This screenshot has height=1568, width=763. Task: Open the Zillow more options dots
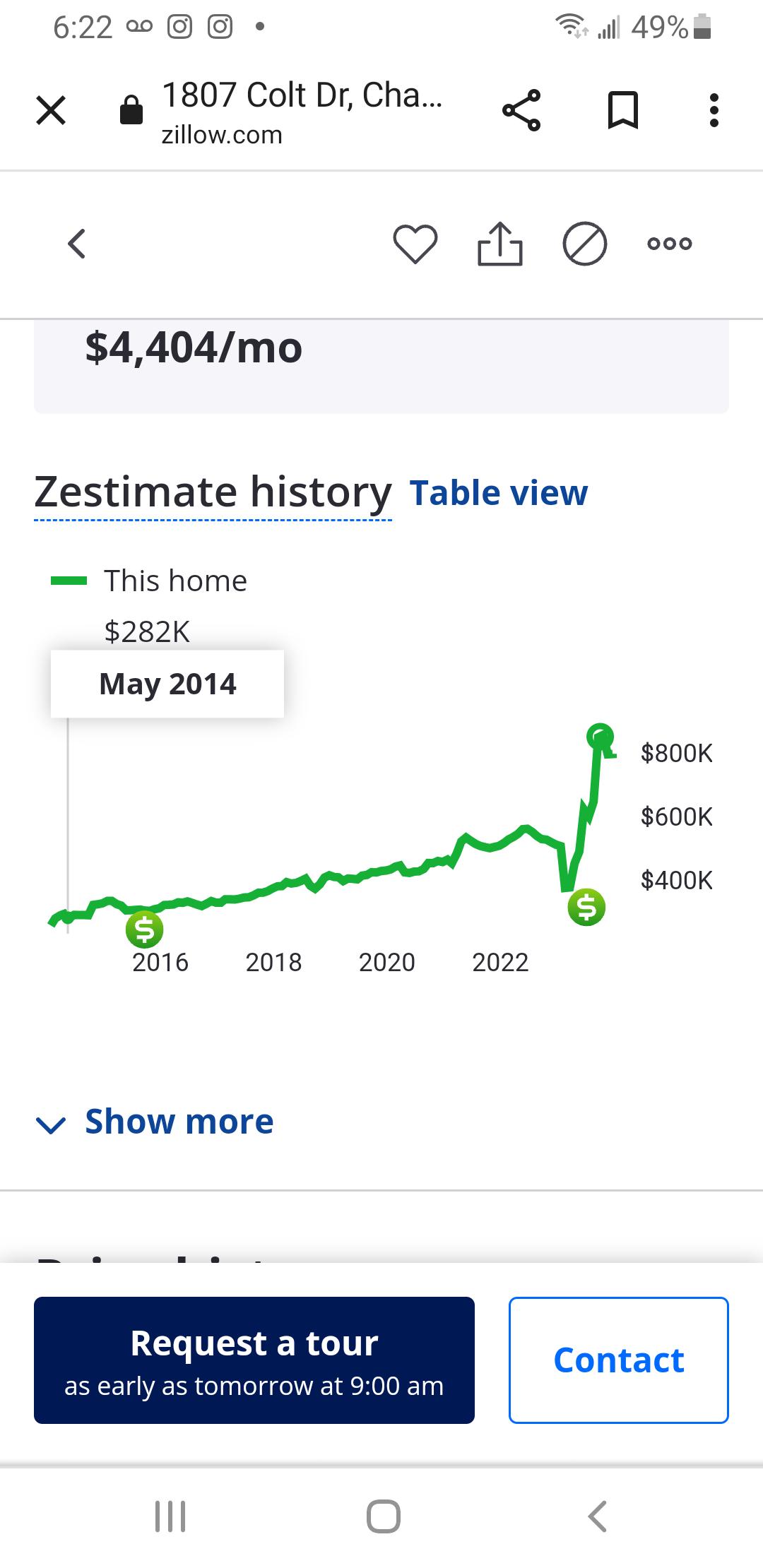(x=669, y=244)
